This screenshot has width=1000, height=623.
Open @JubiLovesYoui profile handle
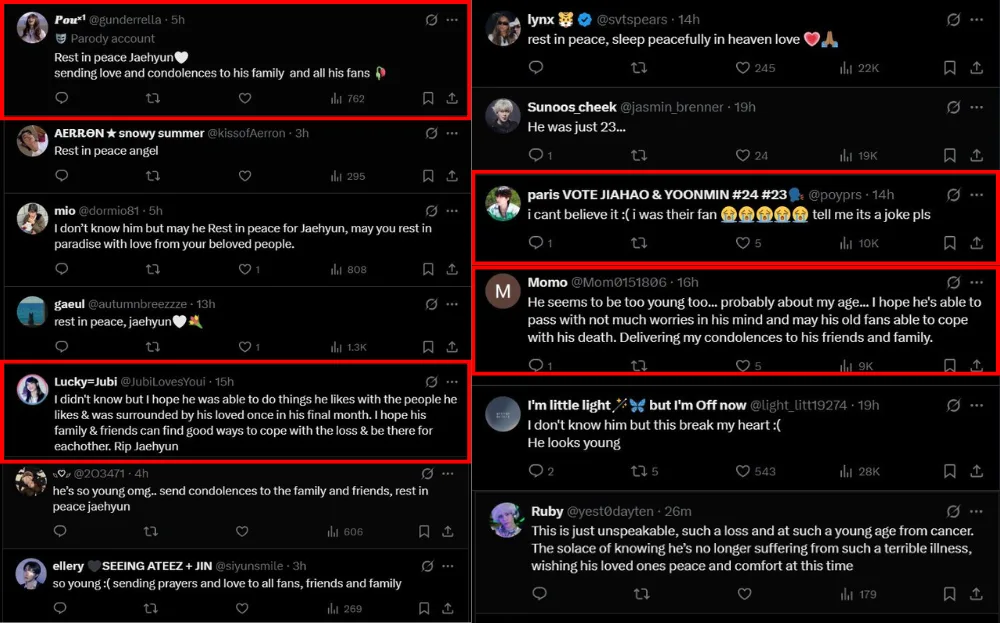tap(166, 382)
